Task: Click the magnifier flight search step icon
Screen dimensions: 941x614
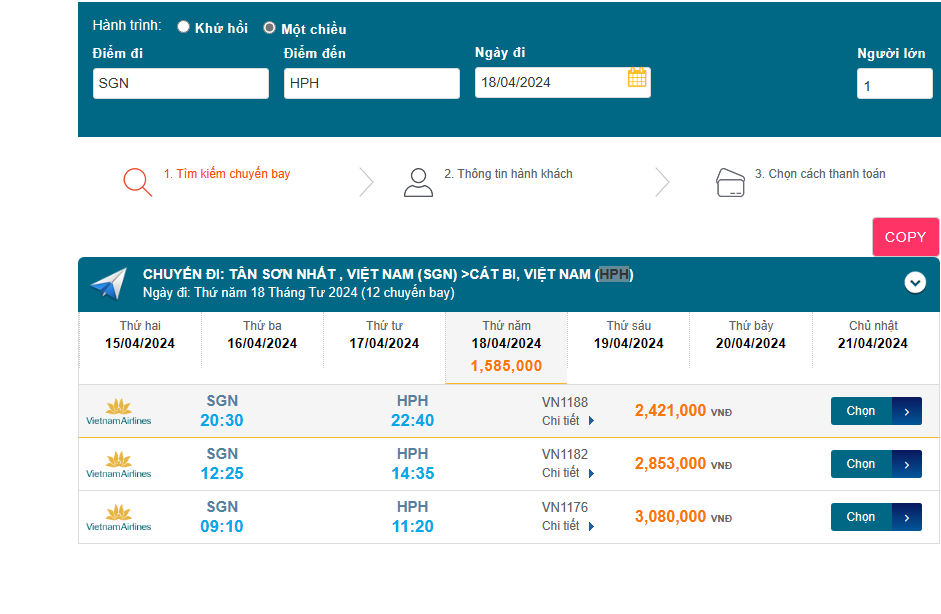Action: tap(137, 182)
